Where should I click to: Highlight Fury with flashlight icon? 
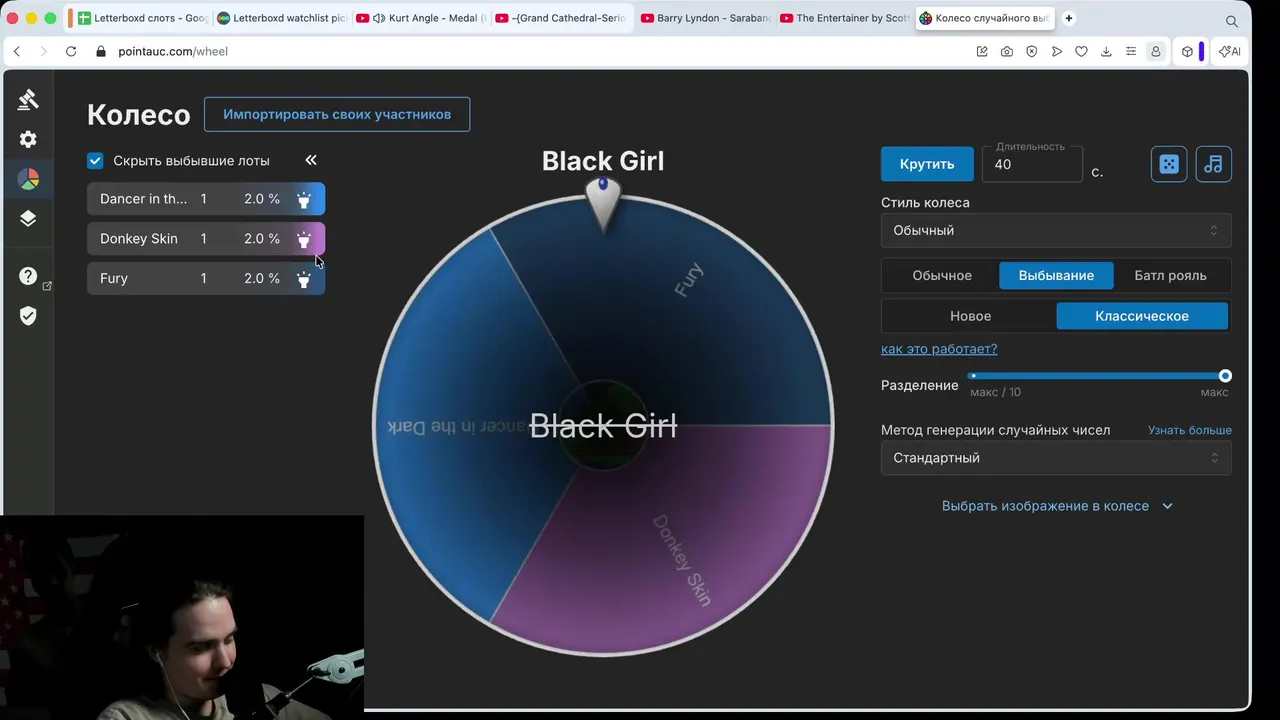304,279
